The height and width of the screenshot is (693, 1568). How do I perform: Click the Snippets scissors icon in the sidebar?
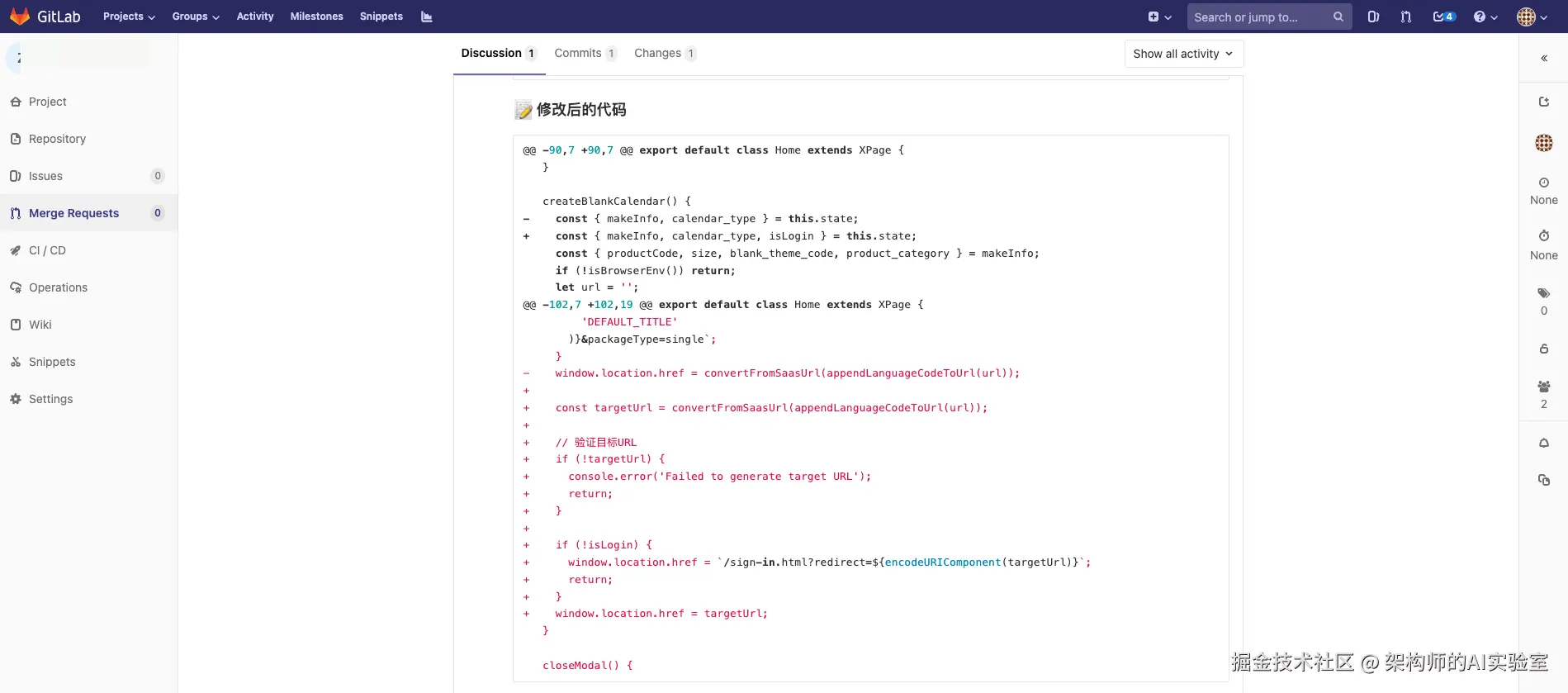[16, 362]
